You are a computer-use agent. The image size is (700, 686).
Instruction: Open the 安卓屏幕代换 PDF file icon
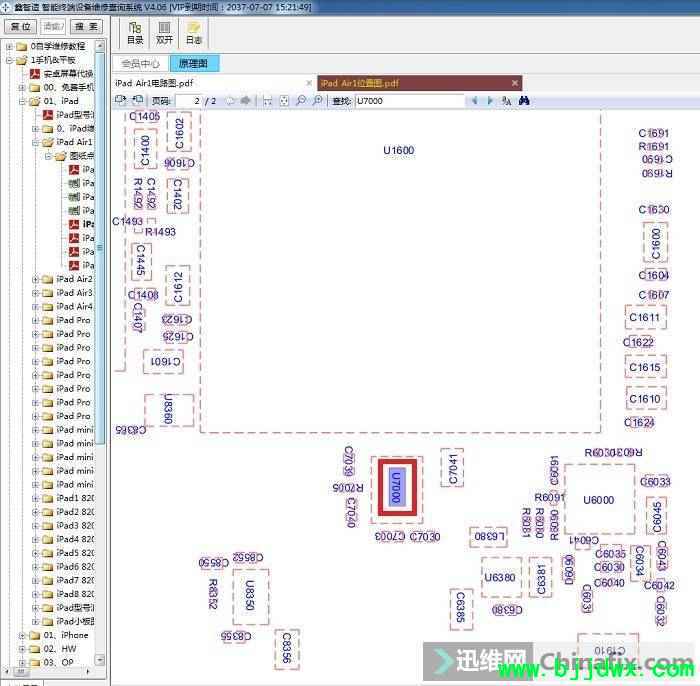point(35,74)
